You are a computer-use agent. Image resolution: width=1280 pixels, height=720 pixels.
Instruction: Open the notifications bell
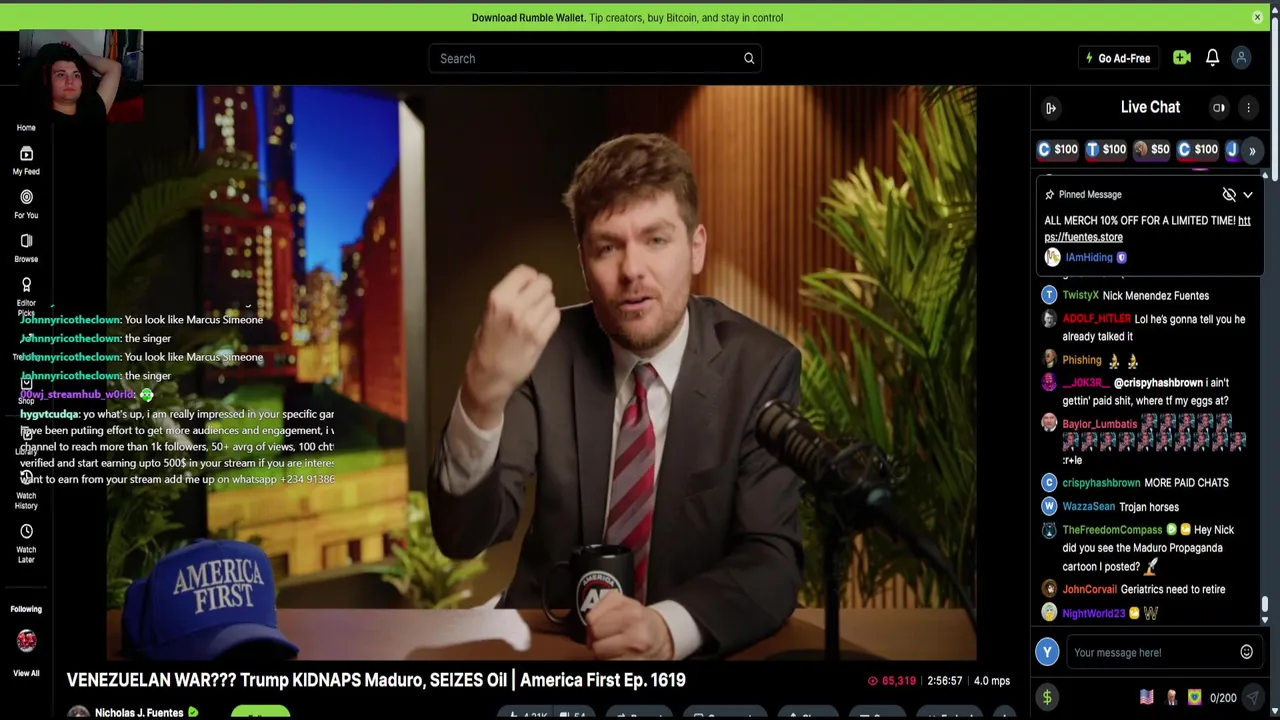point(1212,58)
